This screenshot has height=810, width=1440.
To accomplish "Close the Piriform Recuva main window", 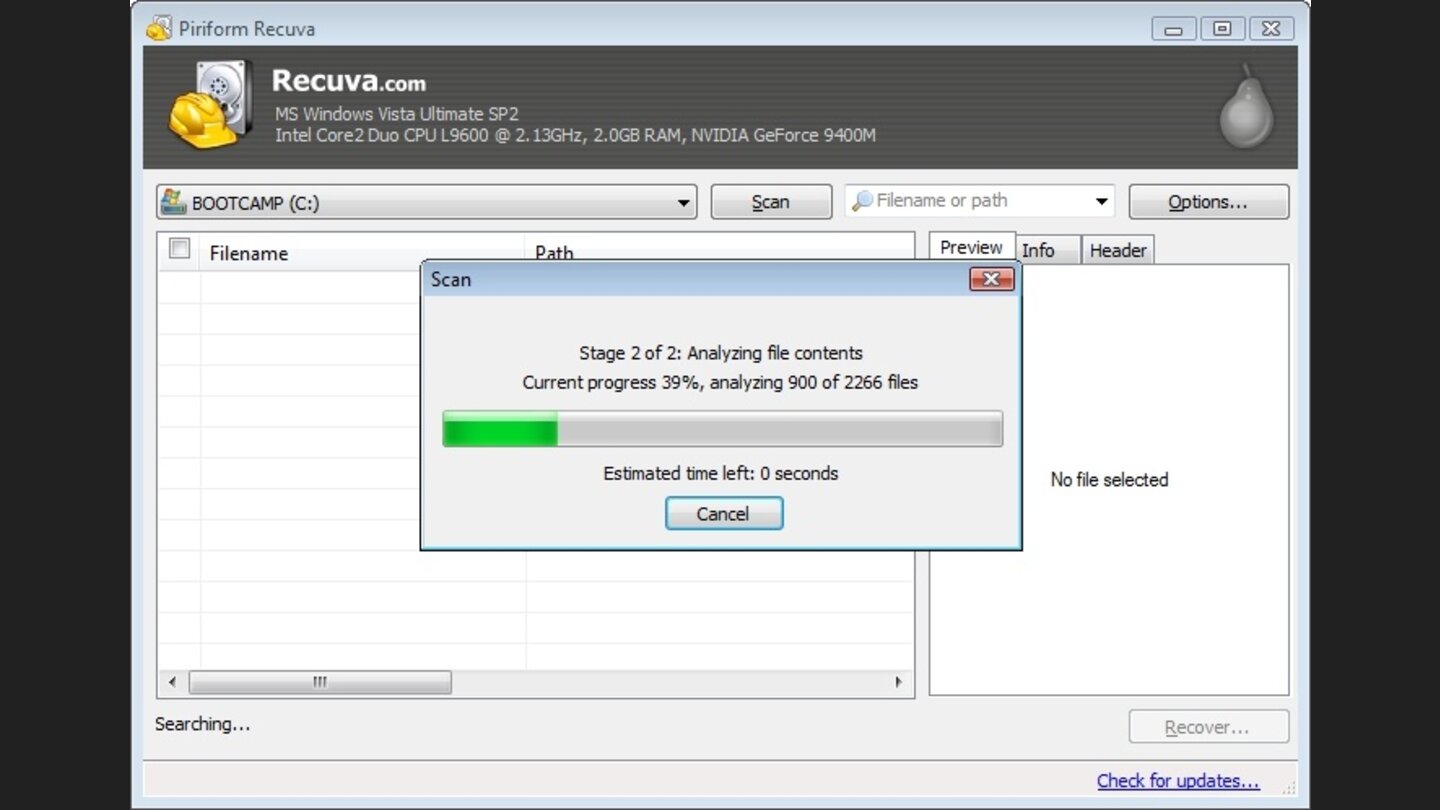I will (1271, 29).
